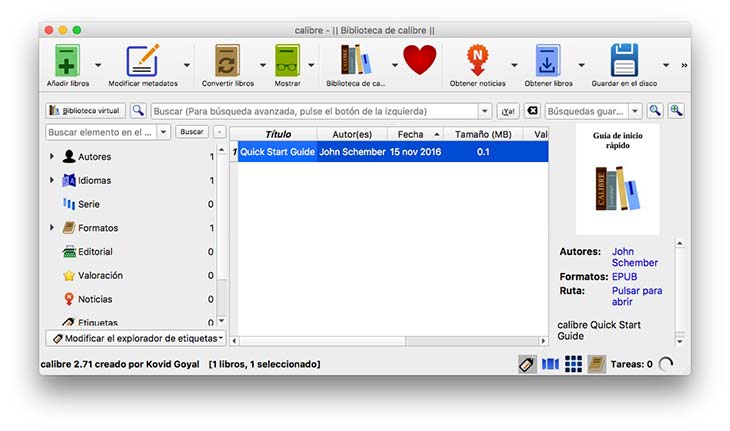
Task: Click John Schember author link
Action: pyautogui.click(x=635, y=257)
